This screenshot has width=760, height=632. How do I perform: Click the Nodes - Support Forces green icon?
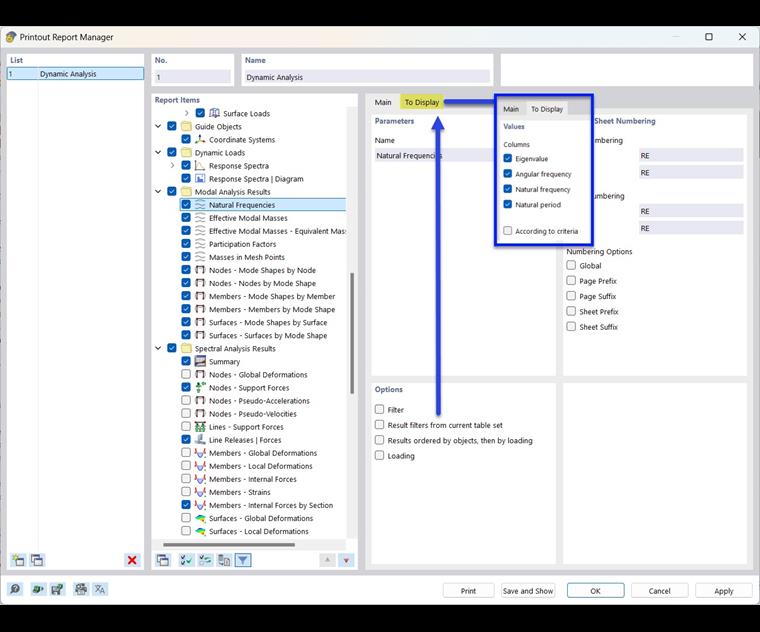point(200,387)
